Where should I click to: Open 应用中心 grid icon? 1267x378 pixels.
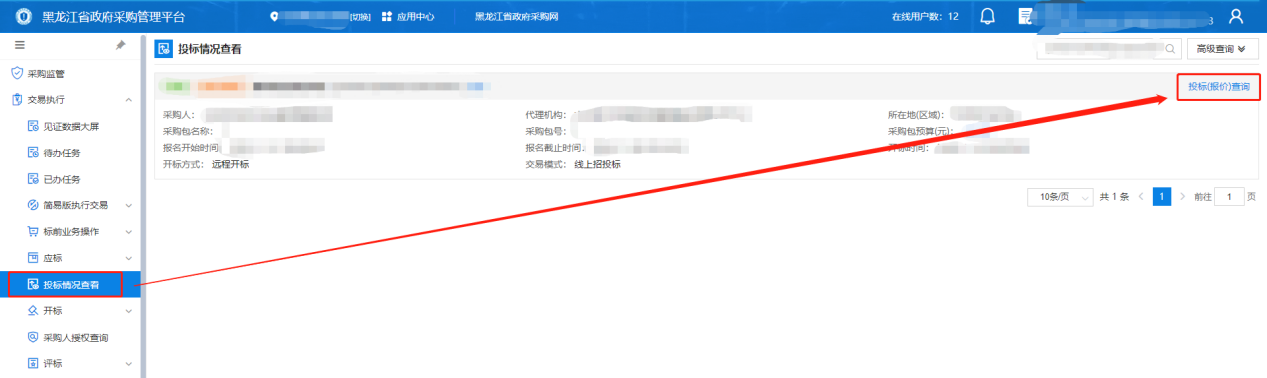point(387,17)
